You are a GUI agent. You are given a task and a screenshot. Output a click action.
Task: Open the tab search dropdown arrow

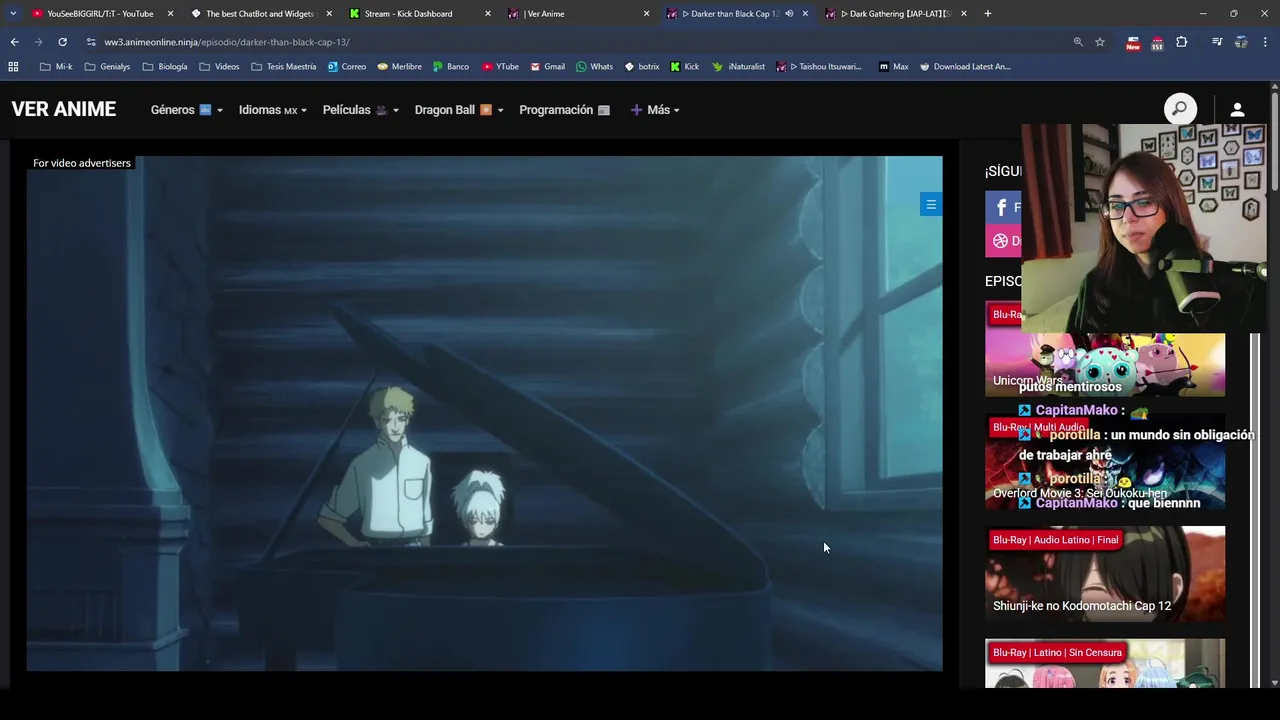(x=13, y=14)
